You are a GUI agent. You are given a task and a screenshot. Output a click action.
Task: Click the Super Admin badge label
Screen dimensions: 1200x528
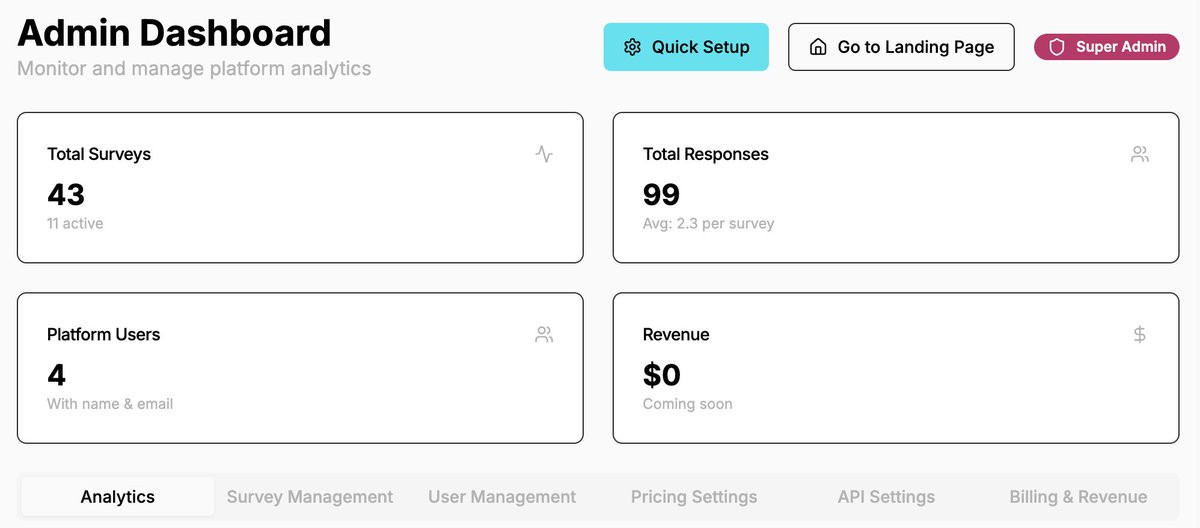[x=1120, y=47]
